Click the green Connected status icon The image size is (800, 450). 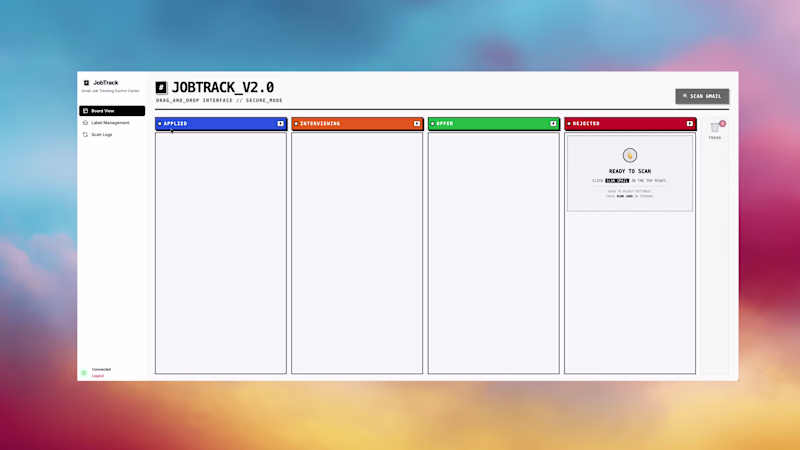tap(84, 373)
